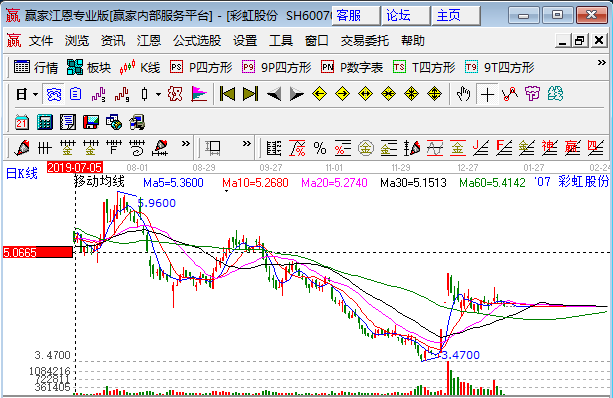Open the 公式选股 menu
This screenshot has height=398, width=613.
197,41
